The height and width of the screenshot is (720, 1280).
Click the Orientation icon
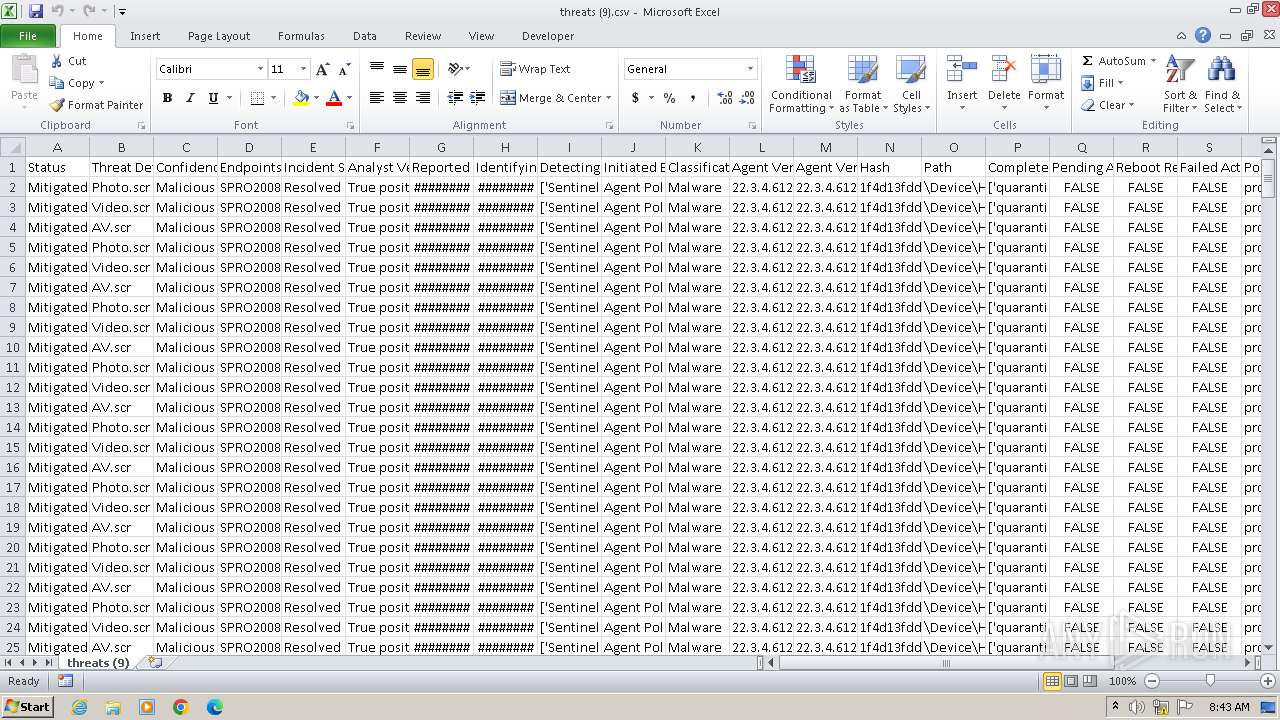pos(455,69)
